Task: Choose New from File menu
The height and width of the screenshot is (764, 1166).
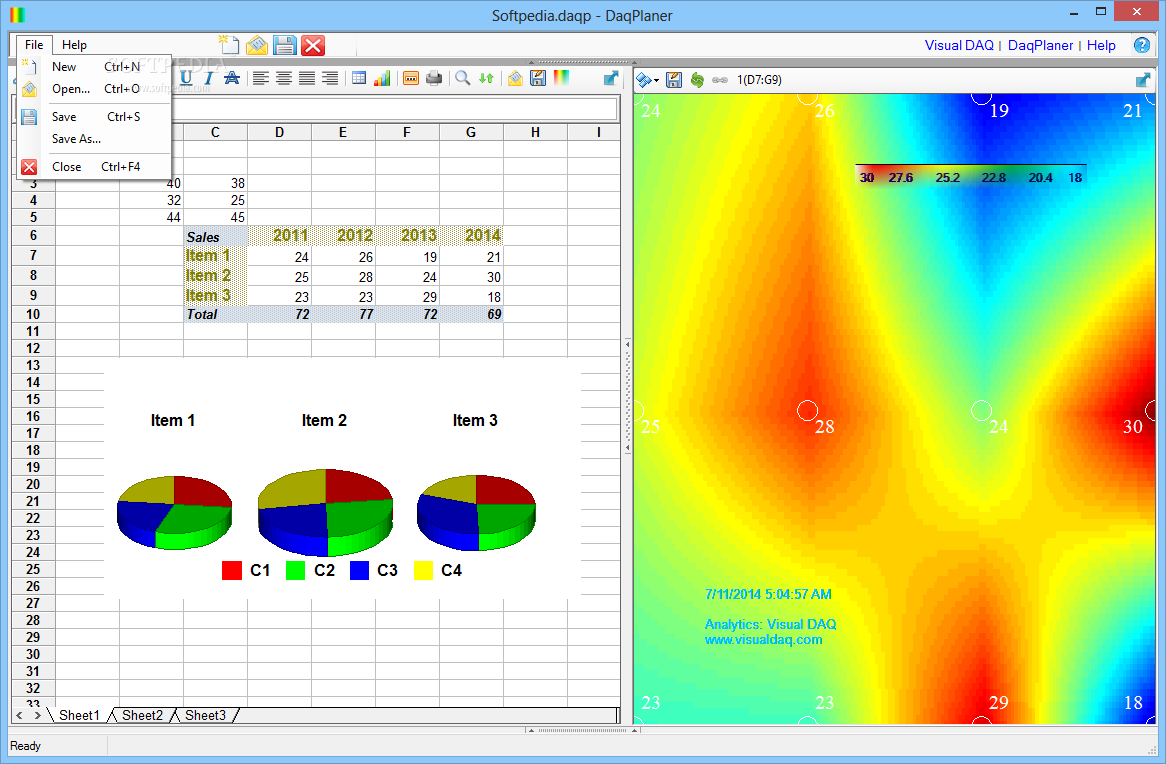Action: click(94, 67)
